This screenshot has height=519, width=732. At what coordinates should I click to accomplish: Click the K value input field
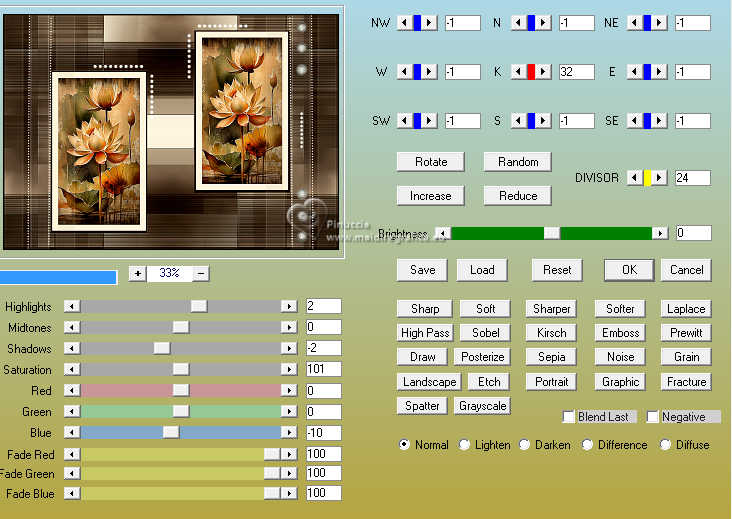(577, 72)
